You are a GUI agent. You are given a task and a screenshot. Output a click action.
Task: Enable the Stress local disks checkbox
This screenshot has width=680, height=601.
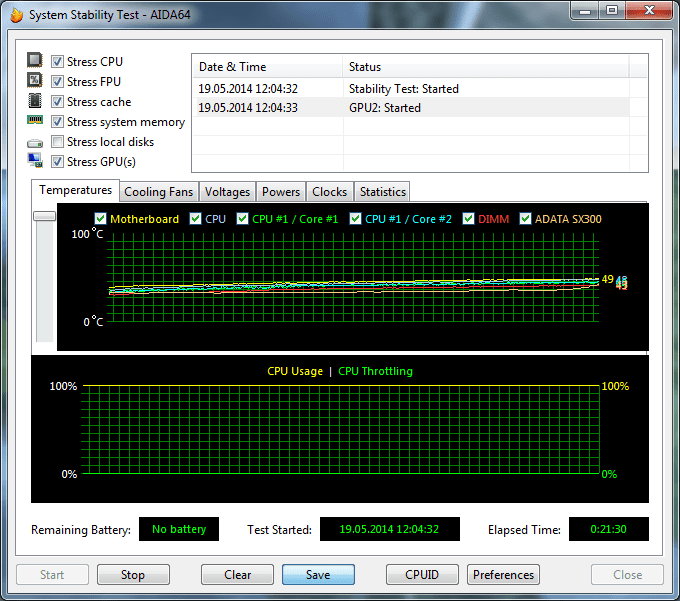coord(57,141)
